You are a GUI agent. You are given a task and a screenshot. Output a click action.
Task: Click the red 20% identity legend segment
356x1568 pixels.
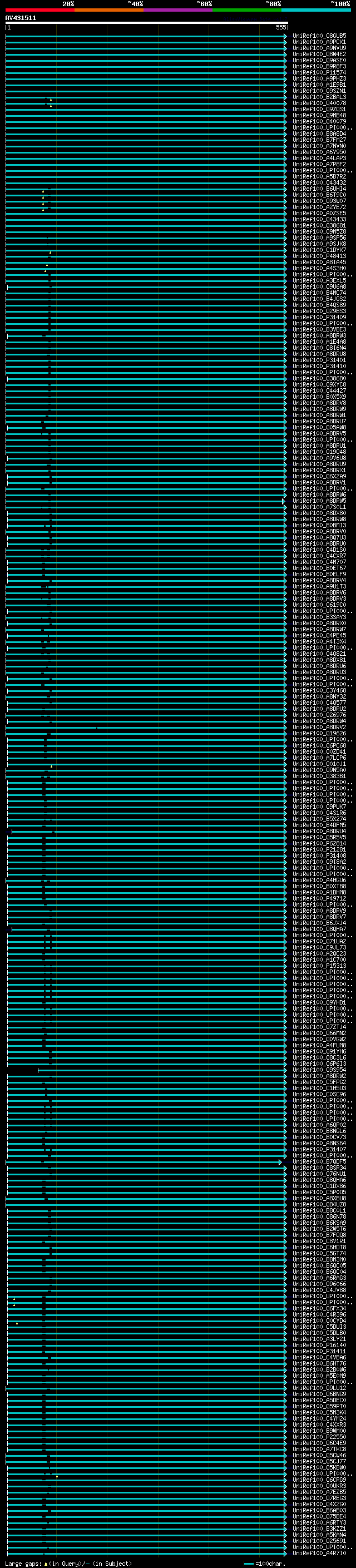pyautogui.click(x=40, y=10)
